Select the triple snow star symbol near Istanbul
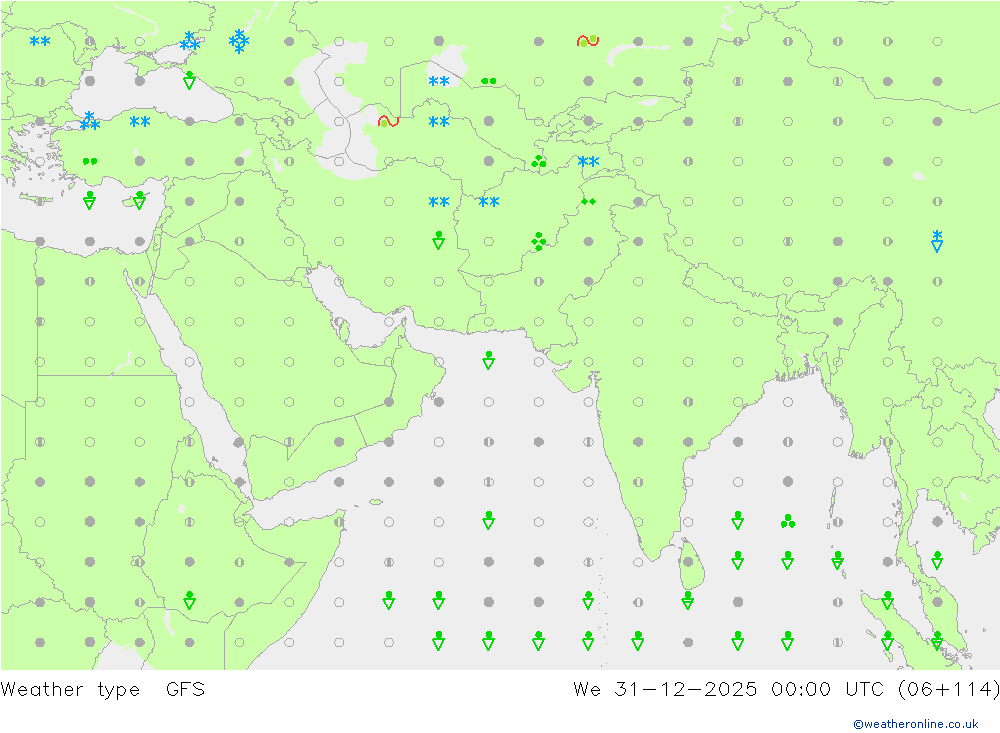Viewport: 1000px width, 733px height. (90, 121)
